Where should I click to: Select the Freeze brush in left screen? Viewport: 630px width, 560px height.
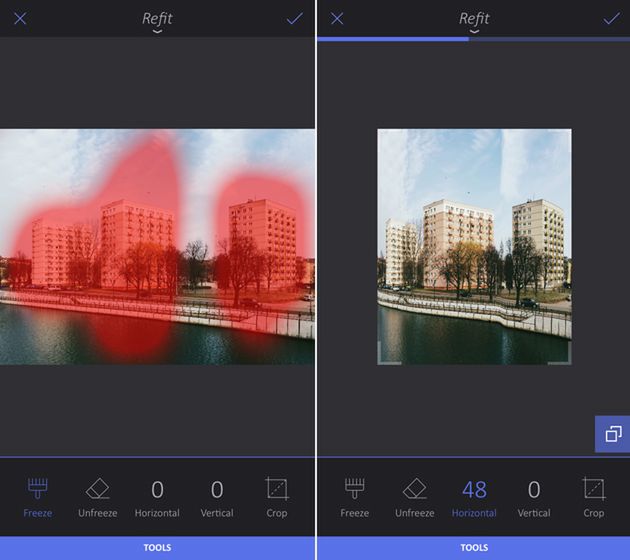pos(37,497)
